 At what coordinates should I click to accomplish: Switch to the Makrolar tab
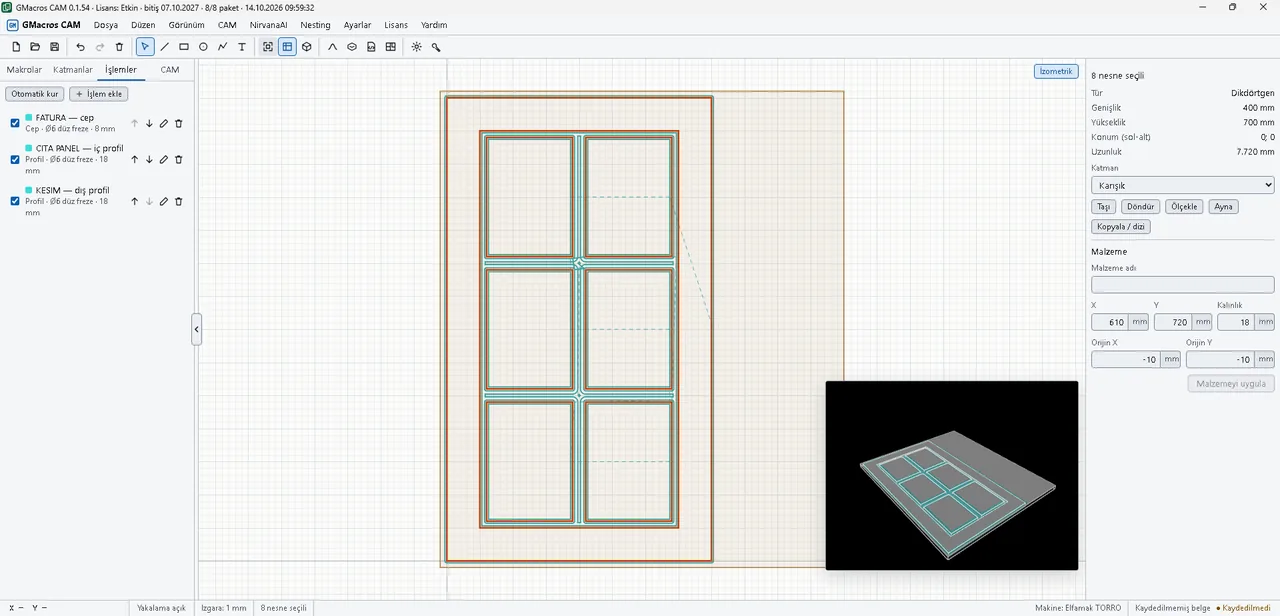click(x=24, y=70)
